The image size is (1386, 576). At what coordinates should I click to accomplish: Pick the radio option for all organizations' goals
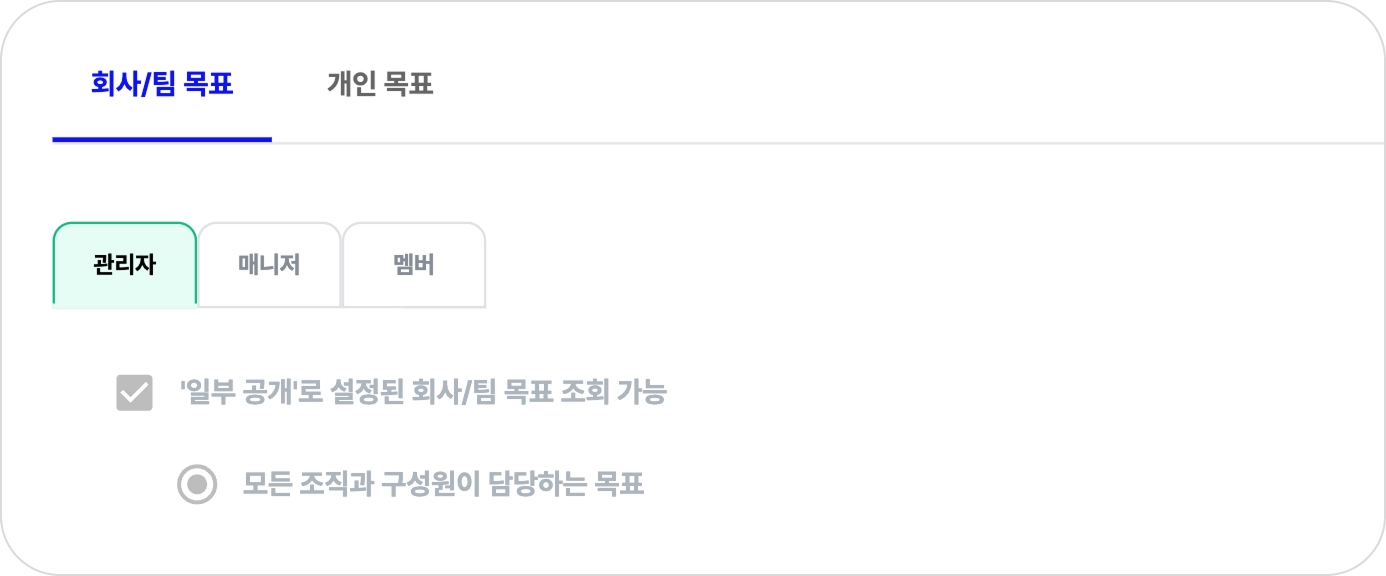pos(197,485)
